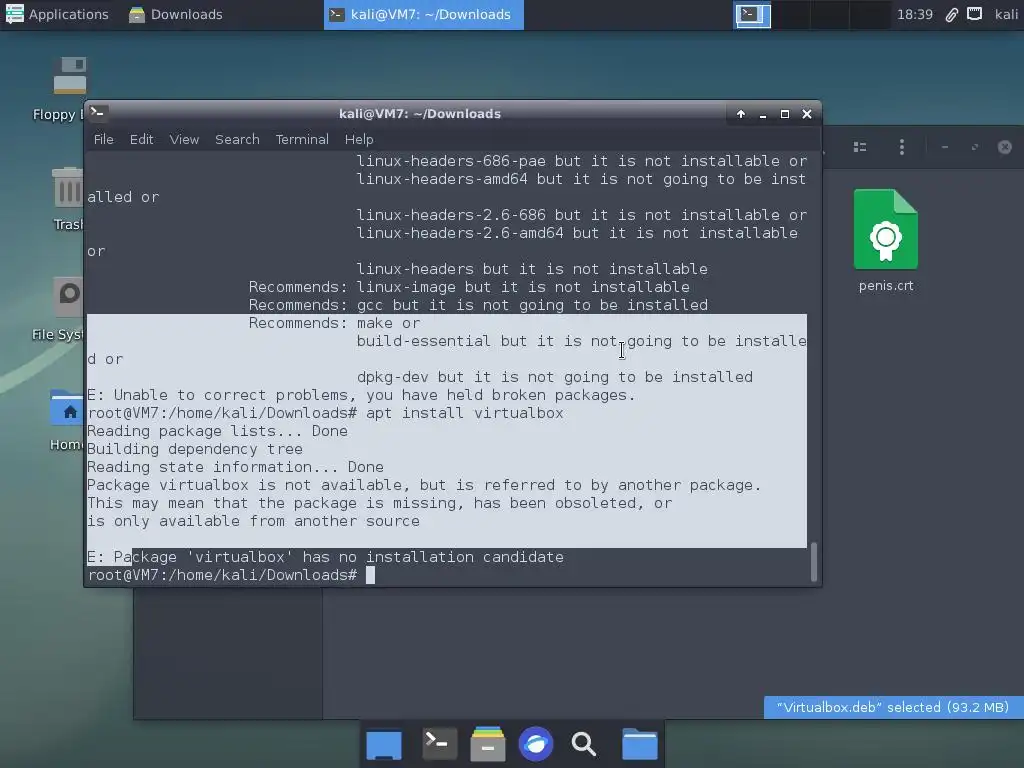Minimize the file manager window
Screen dimensions: 1024x768
pos(944,147)
